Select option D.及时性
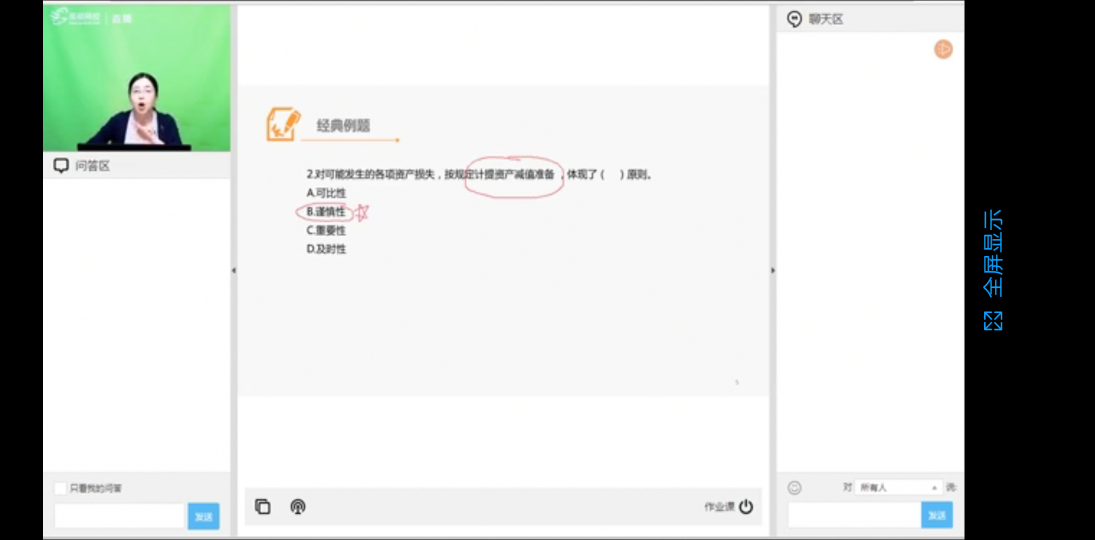Screen dimensions: 1095x540 [326, 249]
